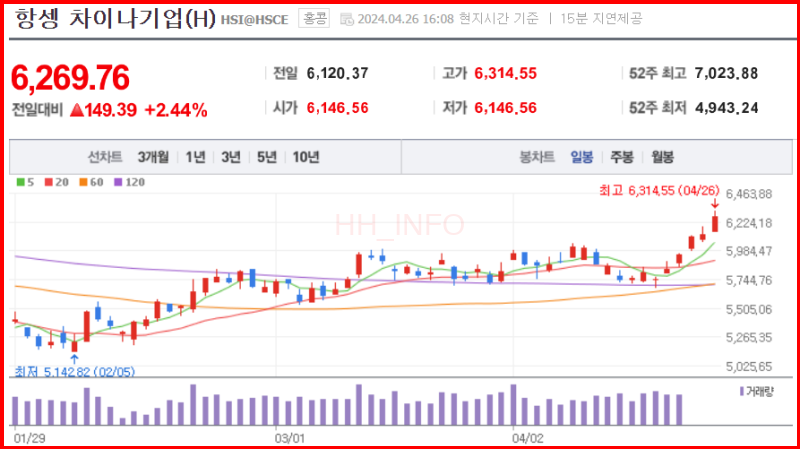Click the 최저 5,142.82 (02/05) chart label
Image resolution: width=800 pixels, height=449 pixels.
pyautogui.click(x=74, y=372)
